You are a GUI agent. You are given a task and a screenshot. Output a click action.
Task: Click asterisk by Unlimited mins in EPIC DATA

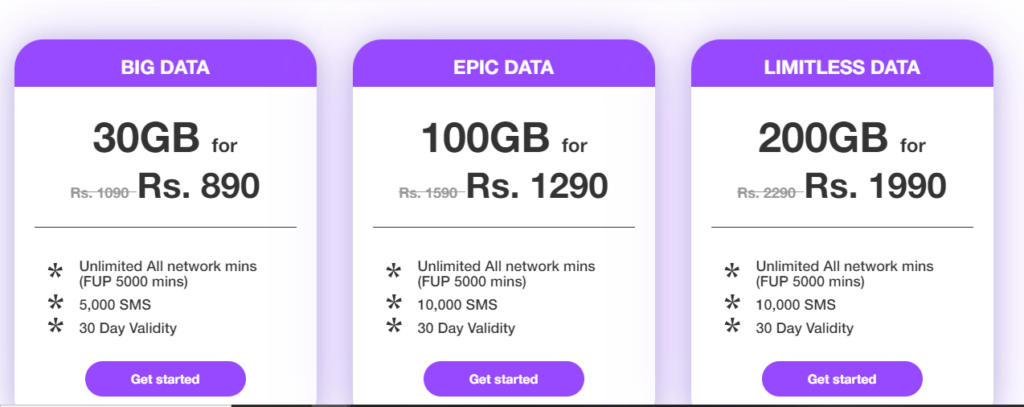pyautogui.click(x=394, y=272)
